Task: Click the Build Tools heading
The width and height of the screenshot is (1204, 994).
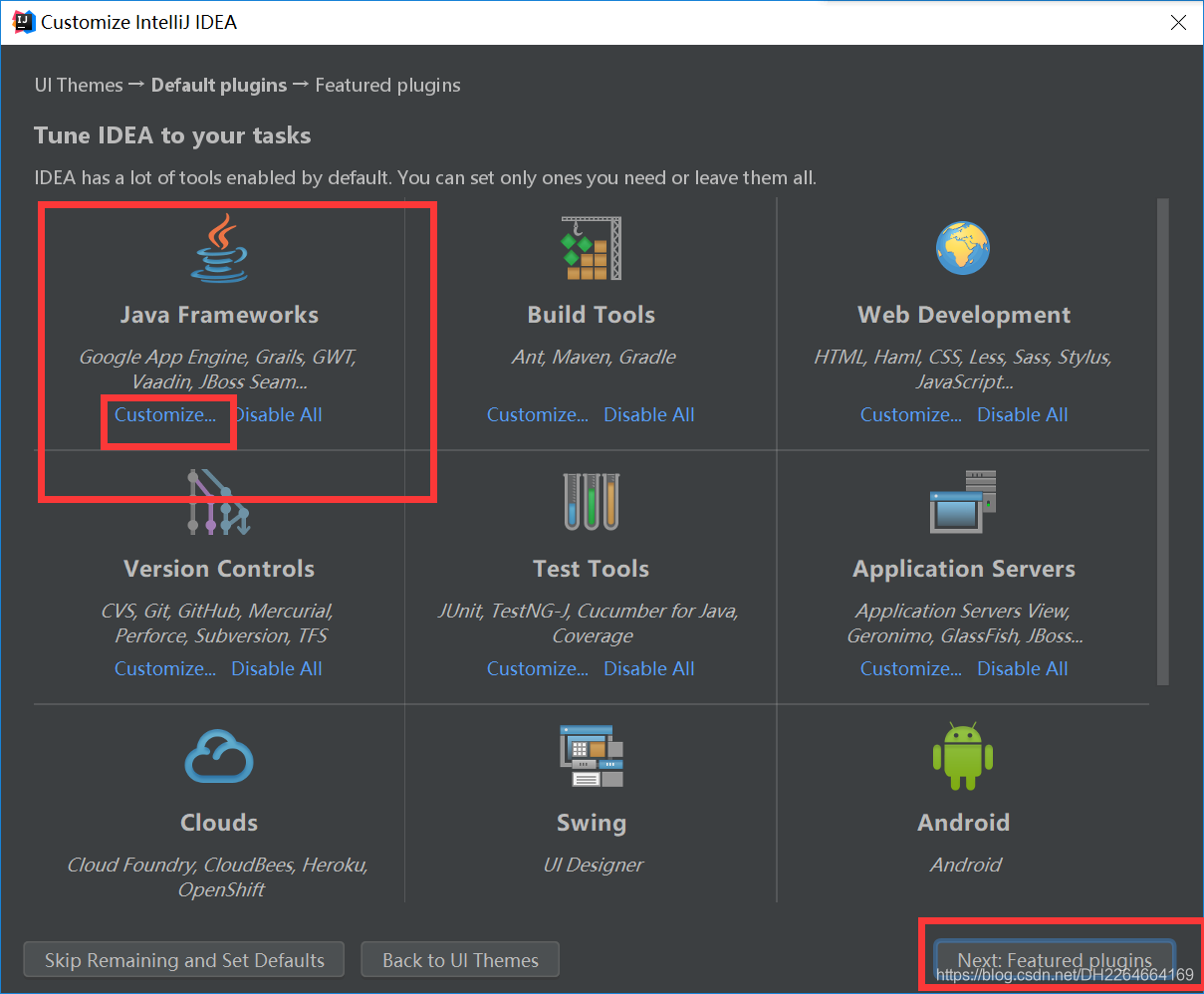Action: 592,315
